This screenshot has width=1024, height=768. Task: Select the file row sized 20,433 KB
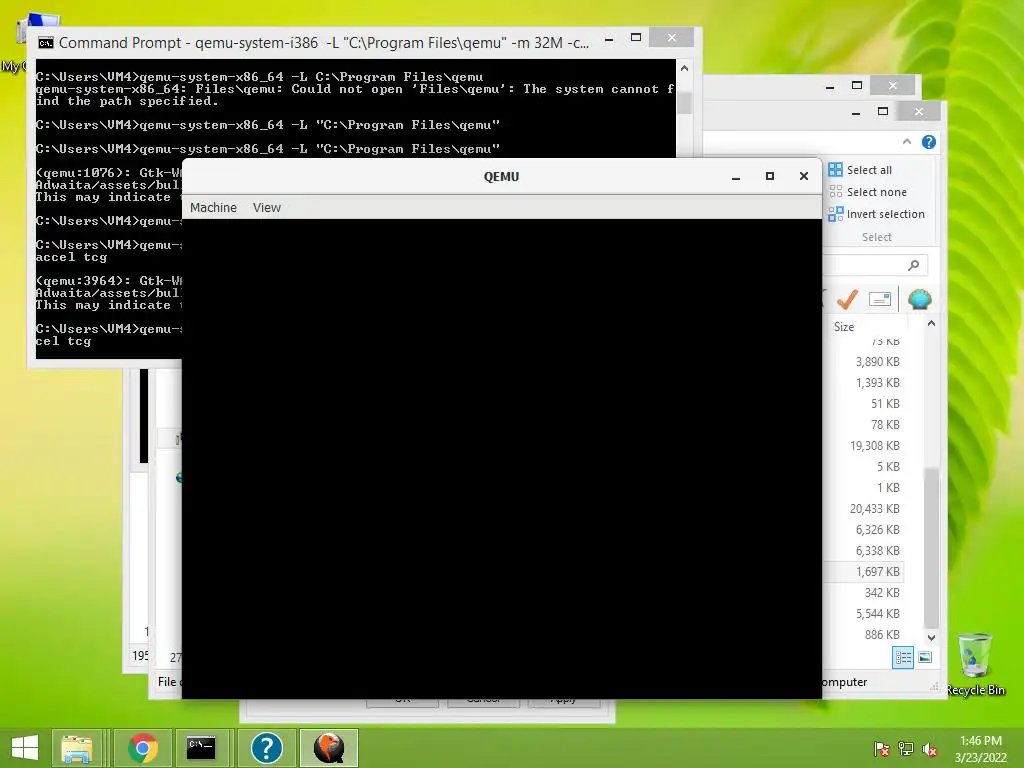pos(864,508)
